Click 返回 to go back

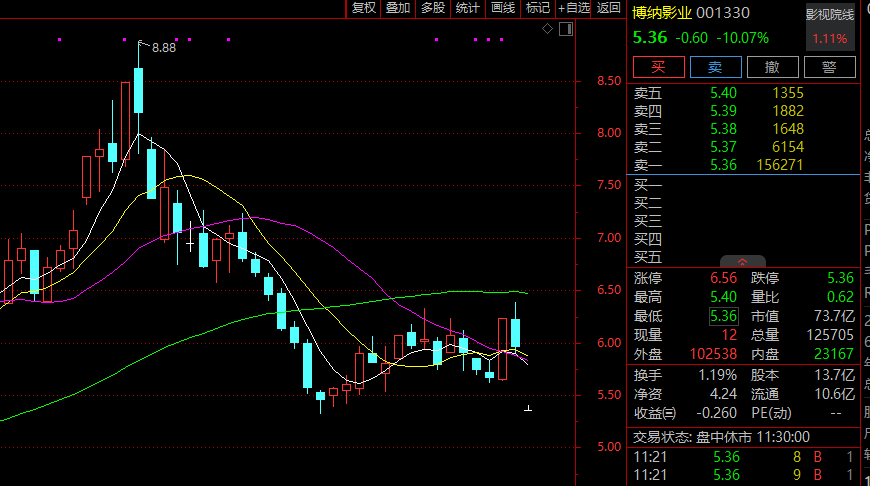[608, 8]
